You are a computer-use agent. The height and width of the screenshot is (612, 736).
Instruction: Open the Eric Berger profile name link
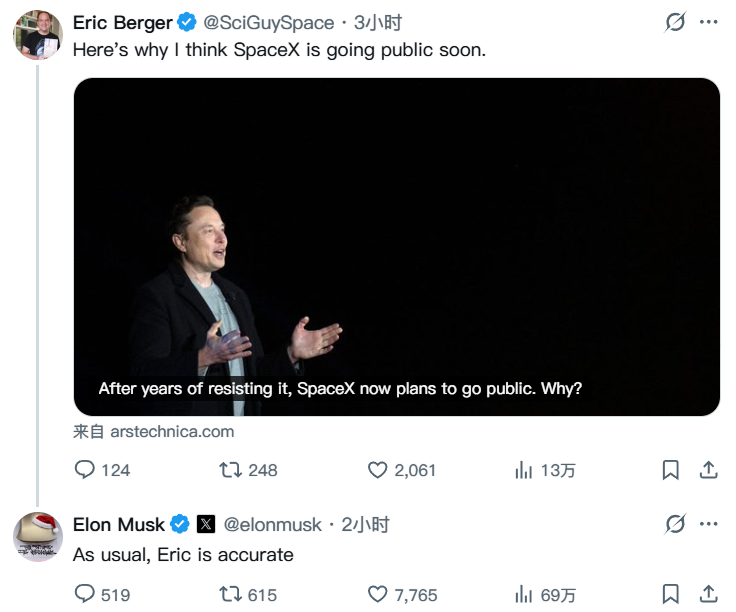(x=122, y=22)
